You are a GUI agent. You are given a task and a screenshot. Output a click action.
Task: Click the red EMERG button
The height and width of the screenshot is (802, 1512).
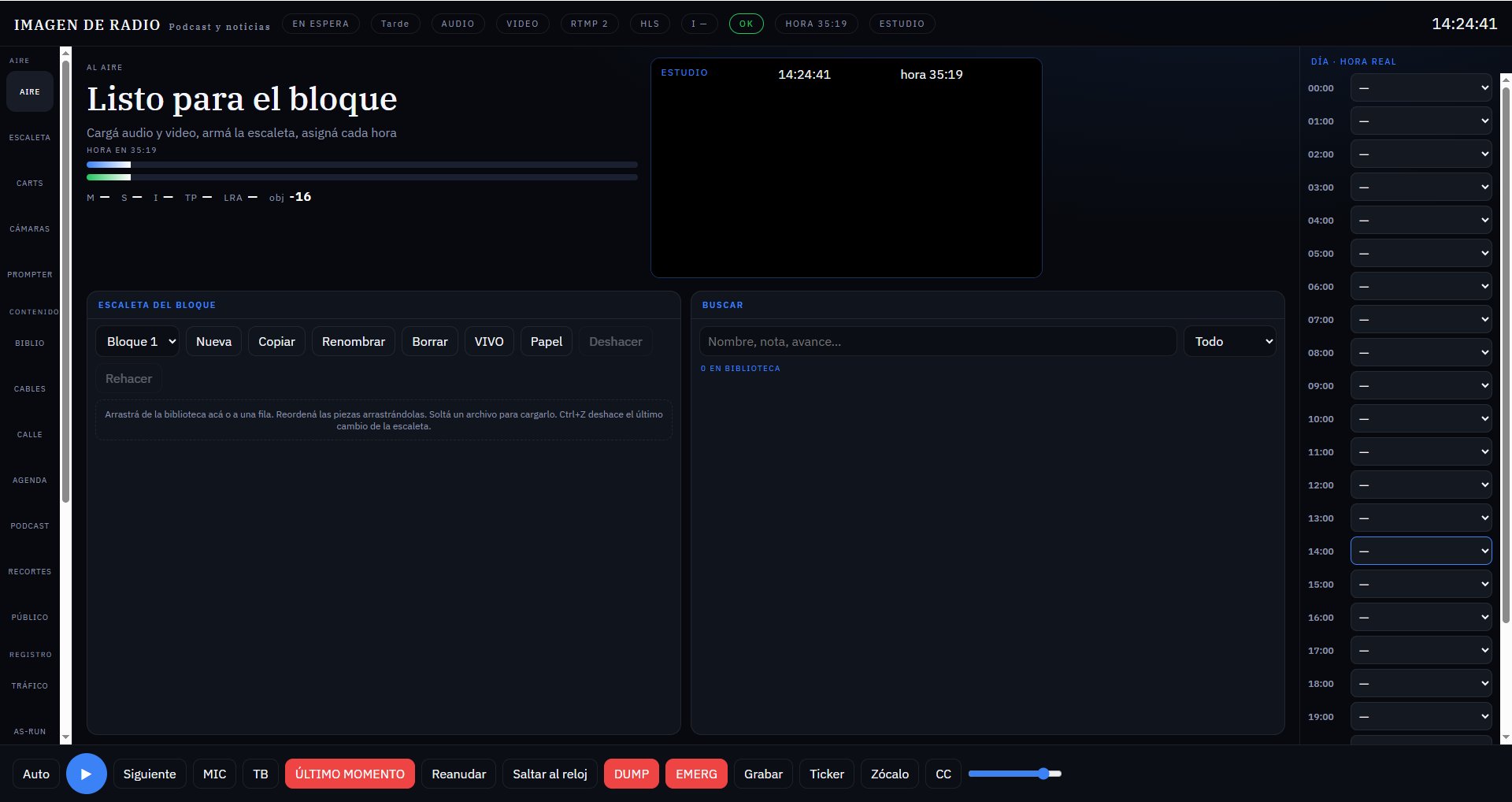tap(696, 774)
